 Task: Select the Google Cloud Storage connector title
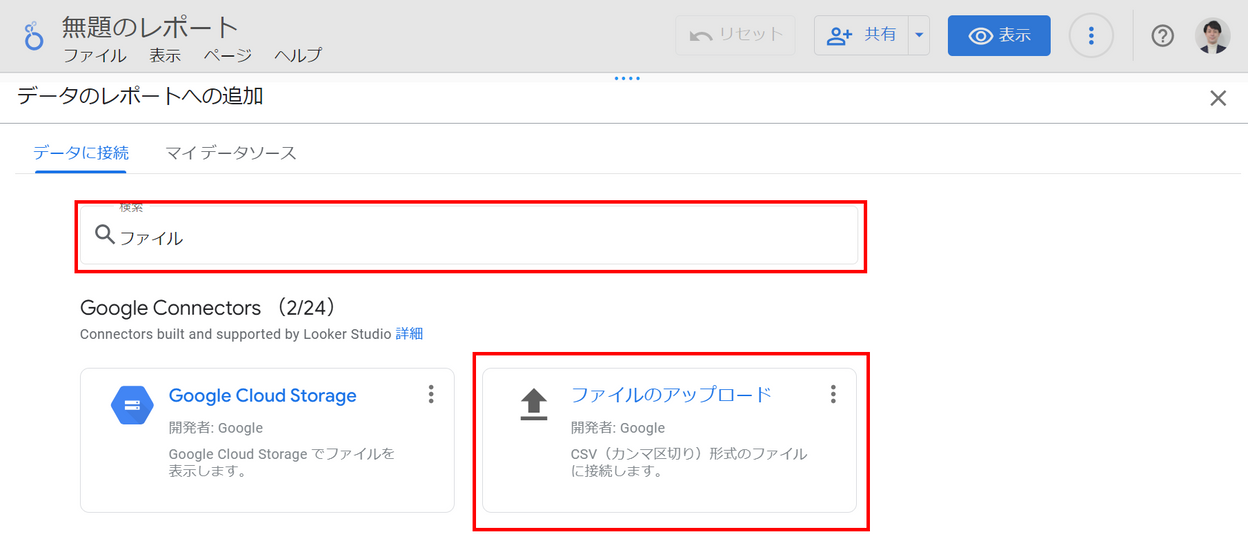click(263, 395)
